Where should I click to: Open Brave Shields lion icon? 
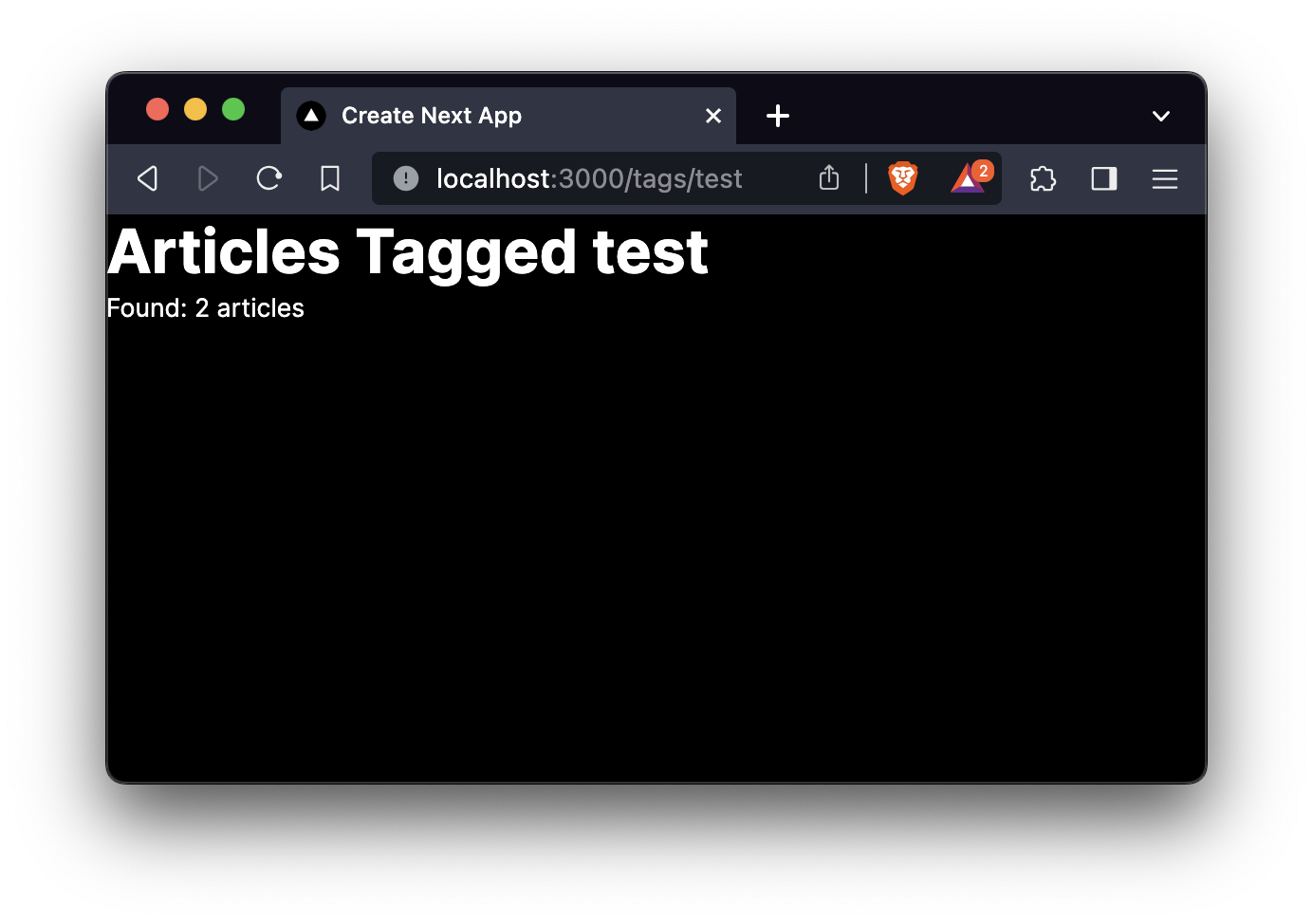[x=902, y=178]
